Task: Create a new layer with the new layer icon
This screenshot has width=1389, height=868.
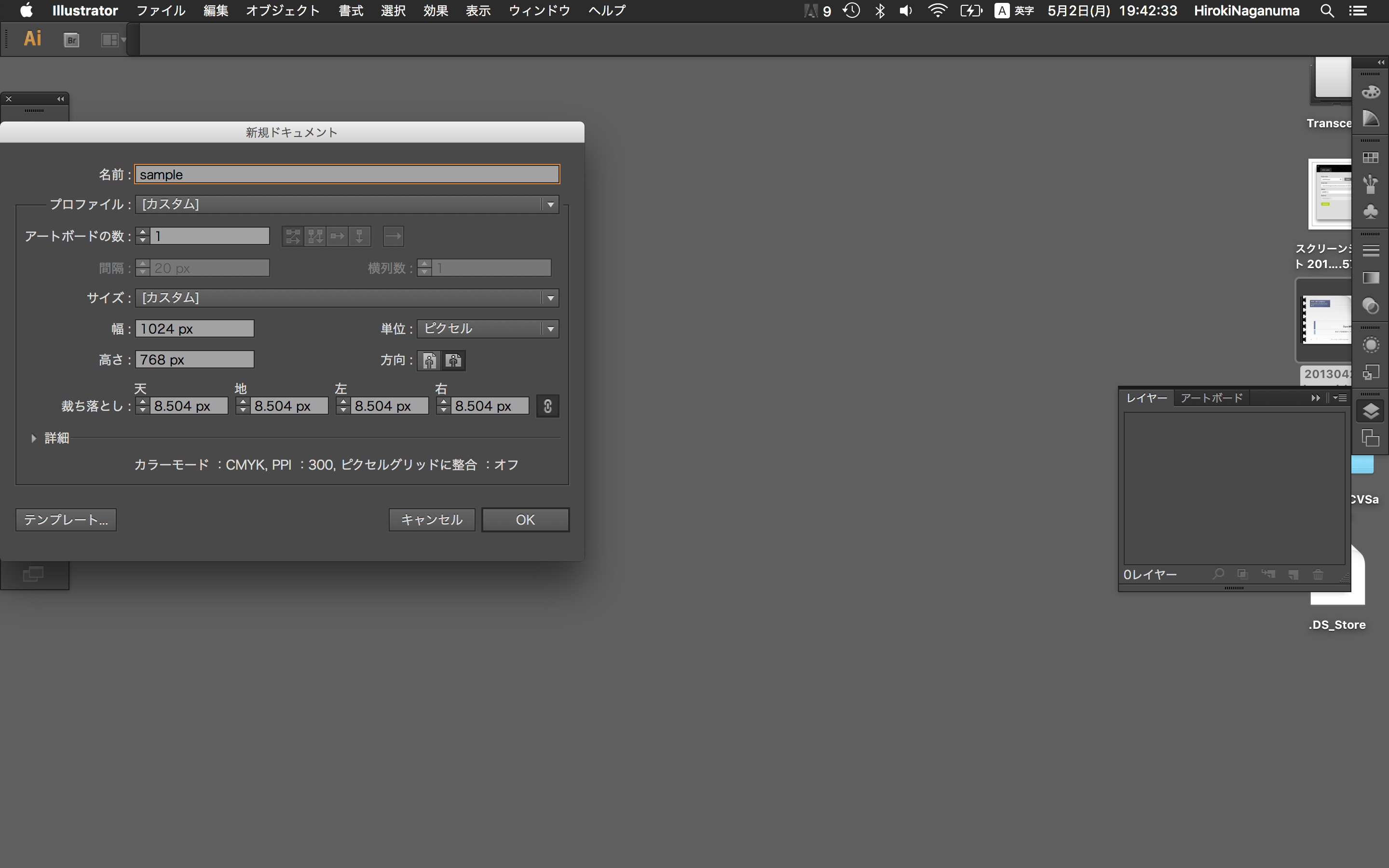Action: click(1293, 574)
